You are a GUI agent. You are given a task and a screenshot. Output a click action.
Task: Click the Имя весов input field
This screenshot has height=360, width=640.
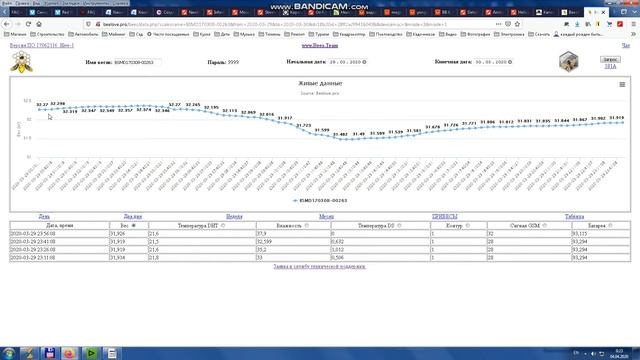click(137, 62)
